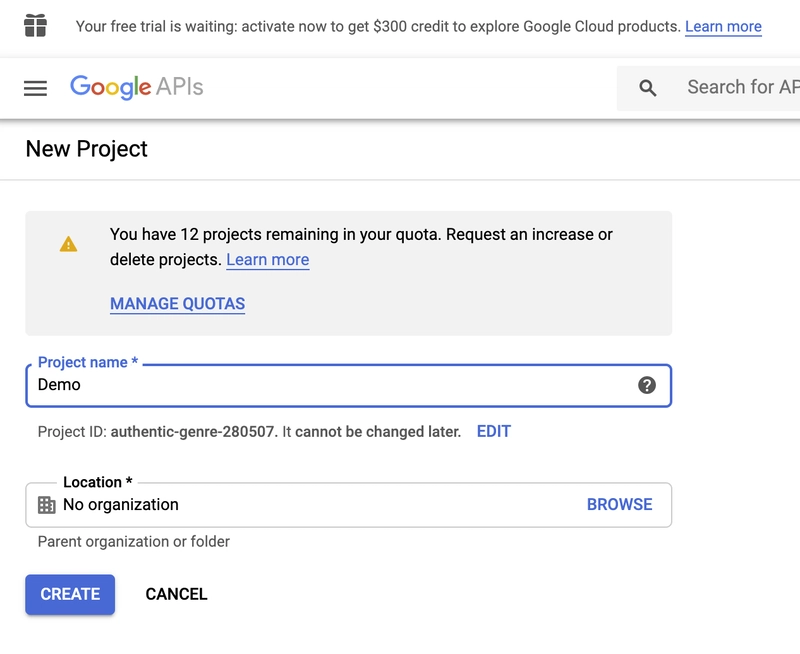The image size is (800, 654).
Task: Select the Location No organization field
Action: click(300, 505)
